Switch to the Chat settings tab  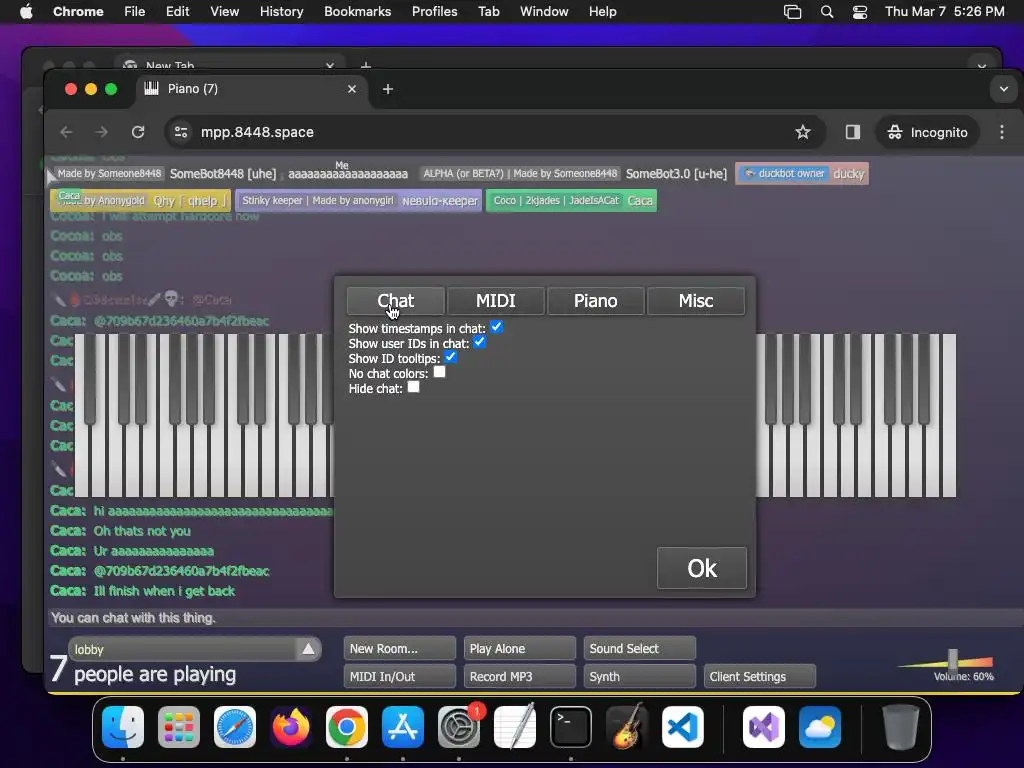(x=396, y=300)
